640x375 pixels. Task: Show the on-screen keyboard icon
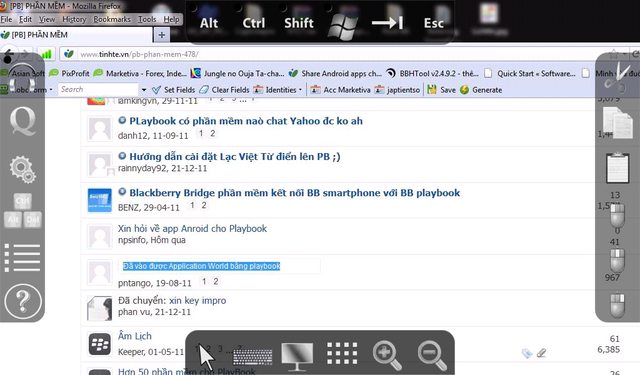pyautogui.click(x=253, y=357)
